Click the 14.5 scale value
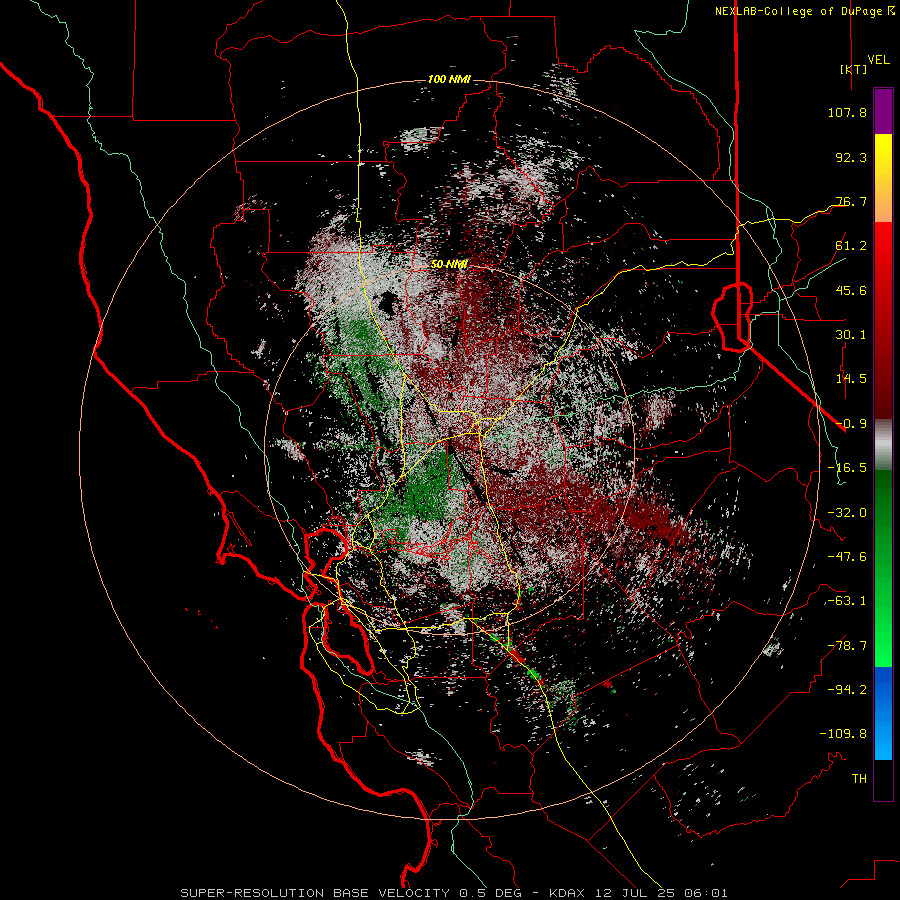 click(851, 379)
